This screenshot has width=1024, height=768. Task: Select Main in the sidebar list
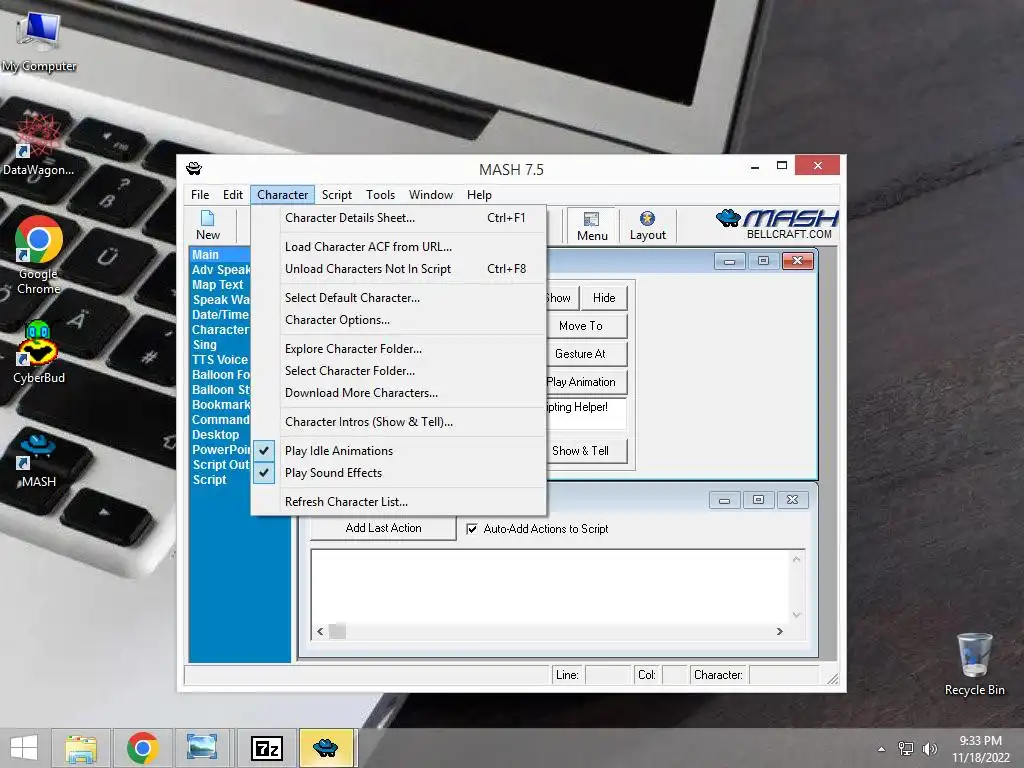220,255
